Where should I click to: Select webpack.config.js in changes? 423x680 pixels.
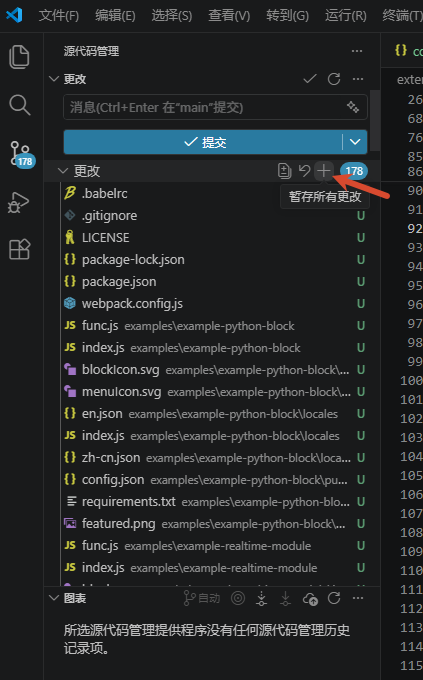pyautogui.click(x=213, y=304)
